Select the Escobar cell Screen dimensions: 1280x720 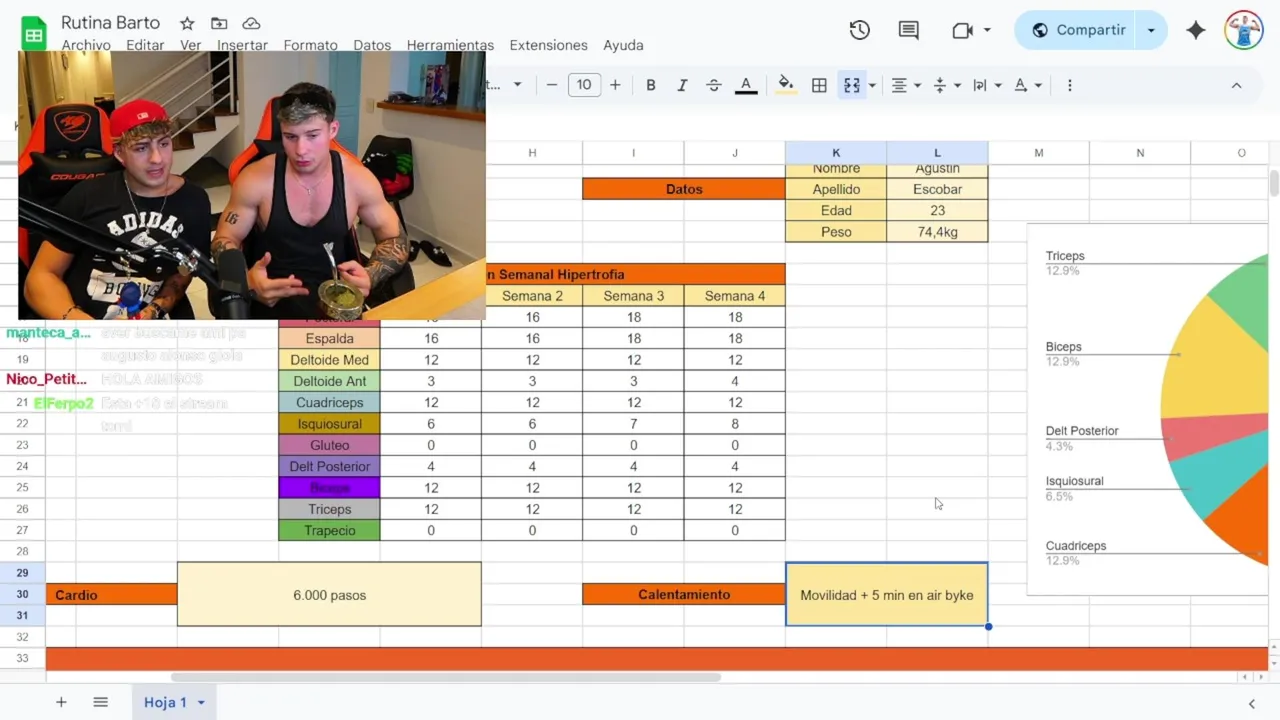[x=937, y=189]
